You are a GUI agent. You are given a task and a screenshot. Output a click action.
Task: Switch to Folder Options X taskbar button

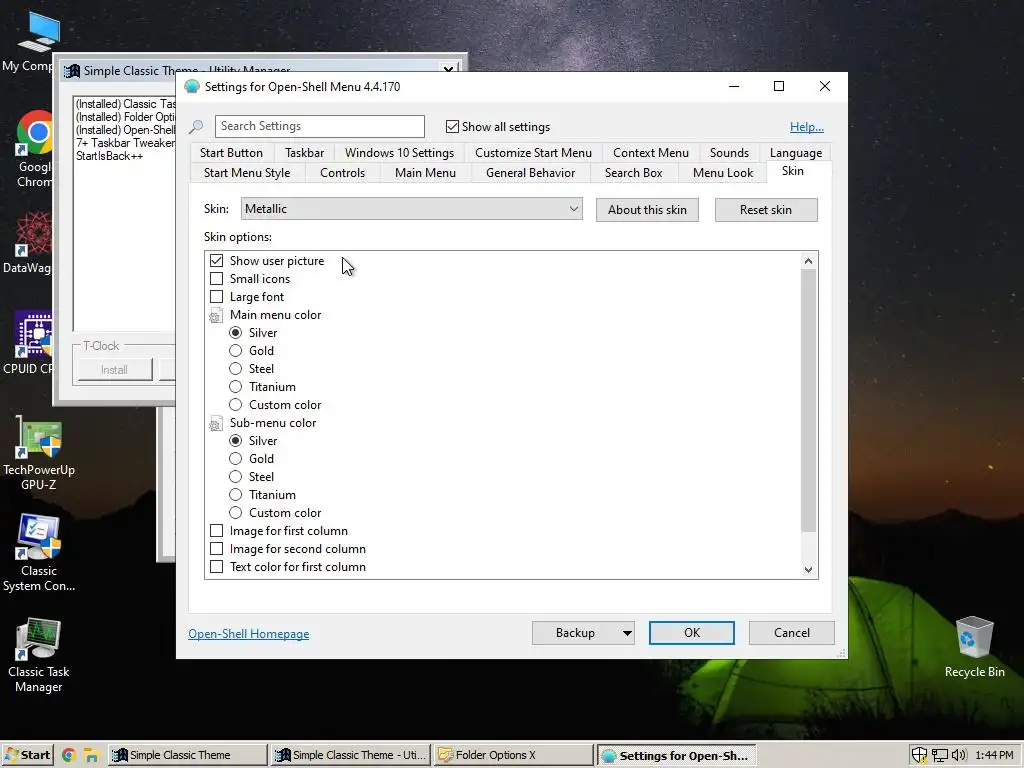514,755
